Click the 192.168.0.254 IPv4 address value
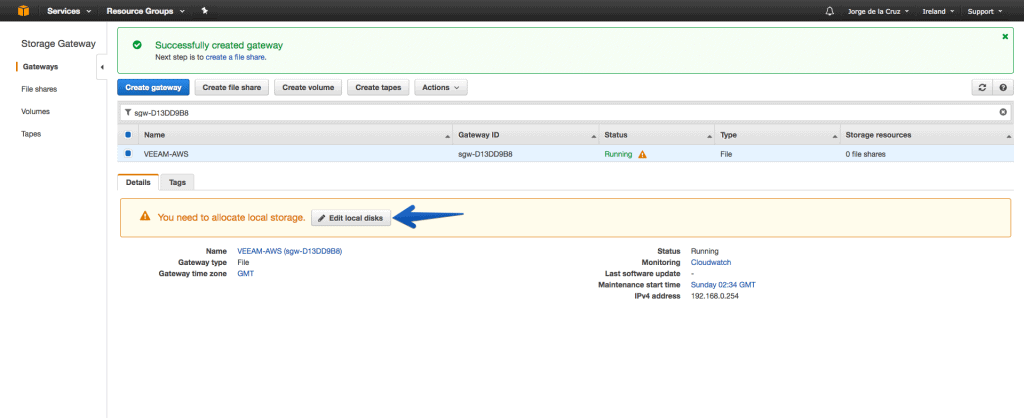 coord(714,296)
